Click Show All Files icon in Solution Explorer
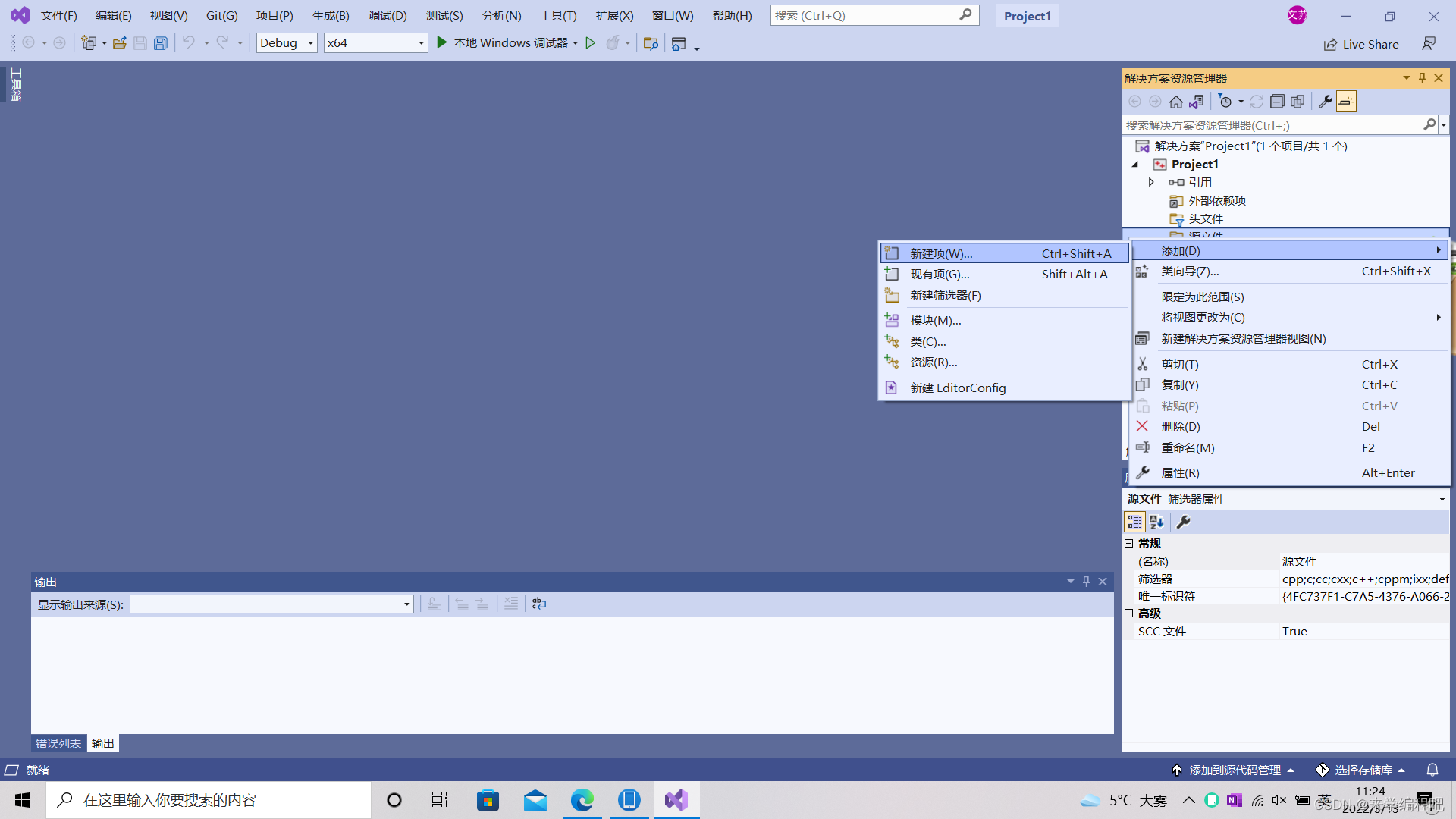Viewport: 1456px width, 819px height. pos(1298,102)
